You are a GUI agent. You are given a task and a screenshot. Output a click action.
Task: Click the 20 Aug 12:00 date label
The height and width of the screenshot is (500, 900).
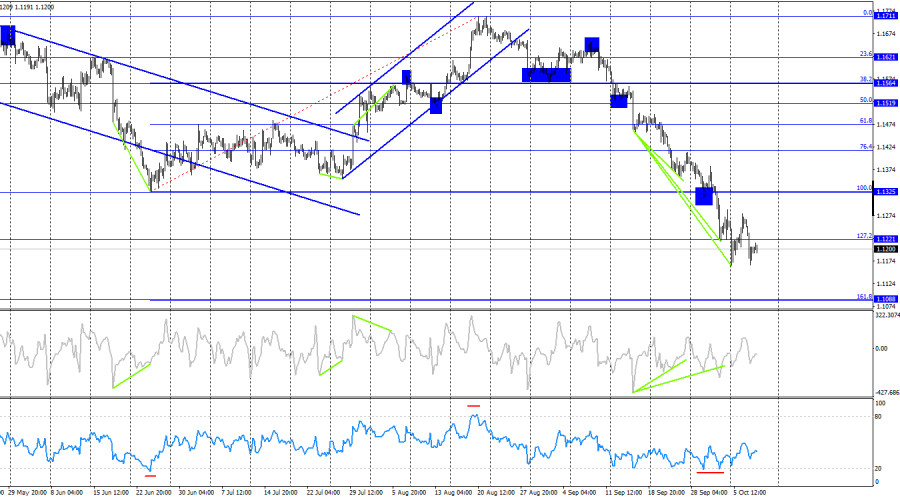(496, 493)
